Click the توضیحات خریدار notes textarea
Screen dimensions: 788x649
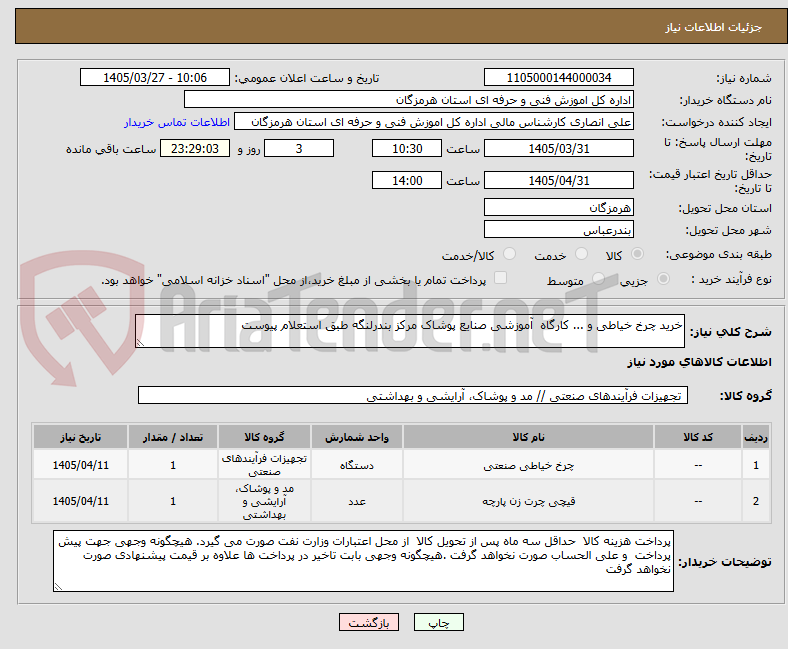click(x=363, y=561)
